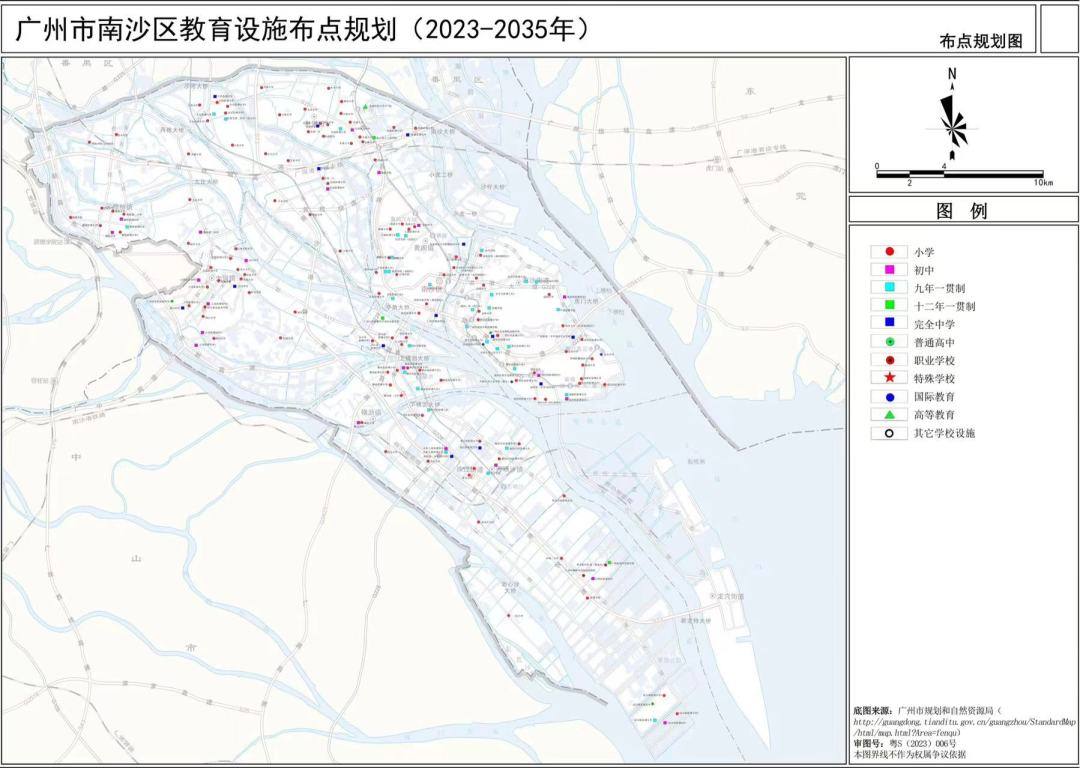Viewport: 1080px width, 768px height.
Task: Select the cyan 九年一贯制 legend square
Action: pos(889,288)
